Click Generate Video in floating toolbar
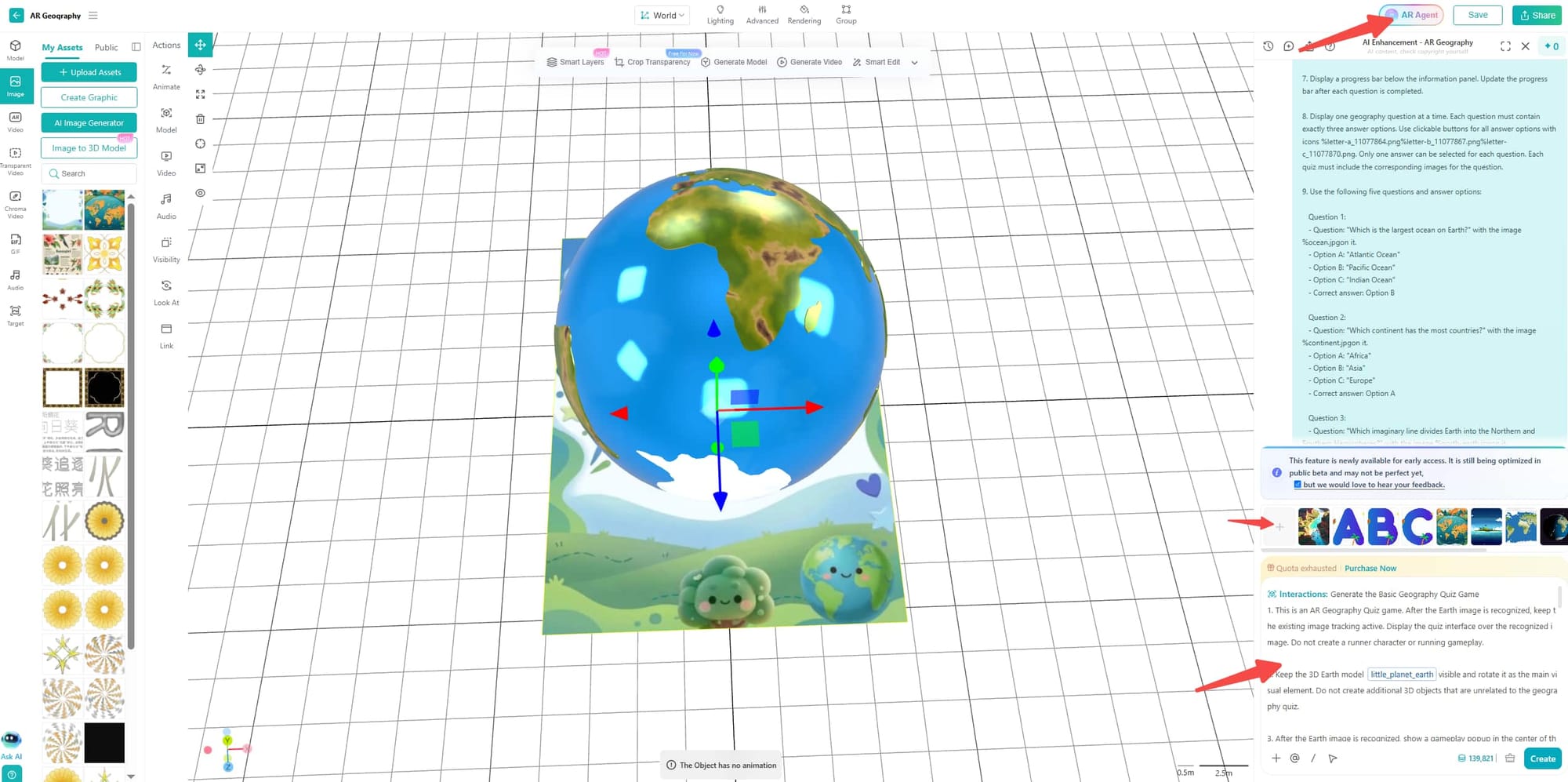The height and width of the screenshot is (782, 1568). [x=809, y=62]
